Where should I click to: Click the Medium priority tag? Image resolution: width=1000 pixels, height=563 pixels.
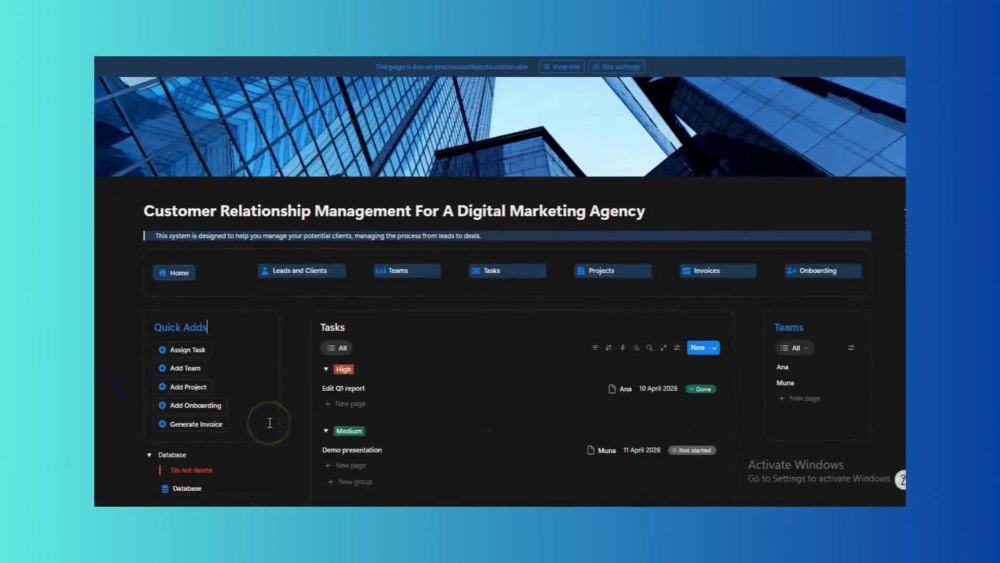349,431
